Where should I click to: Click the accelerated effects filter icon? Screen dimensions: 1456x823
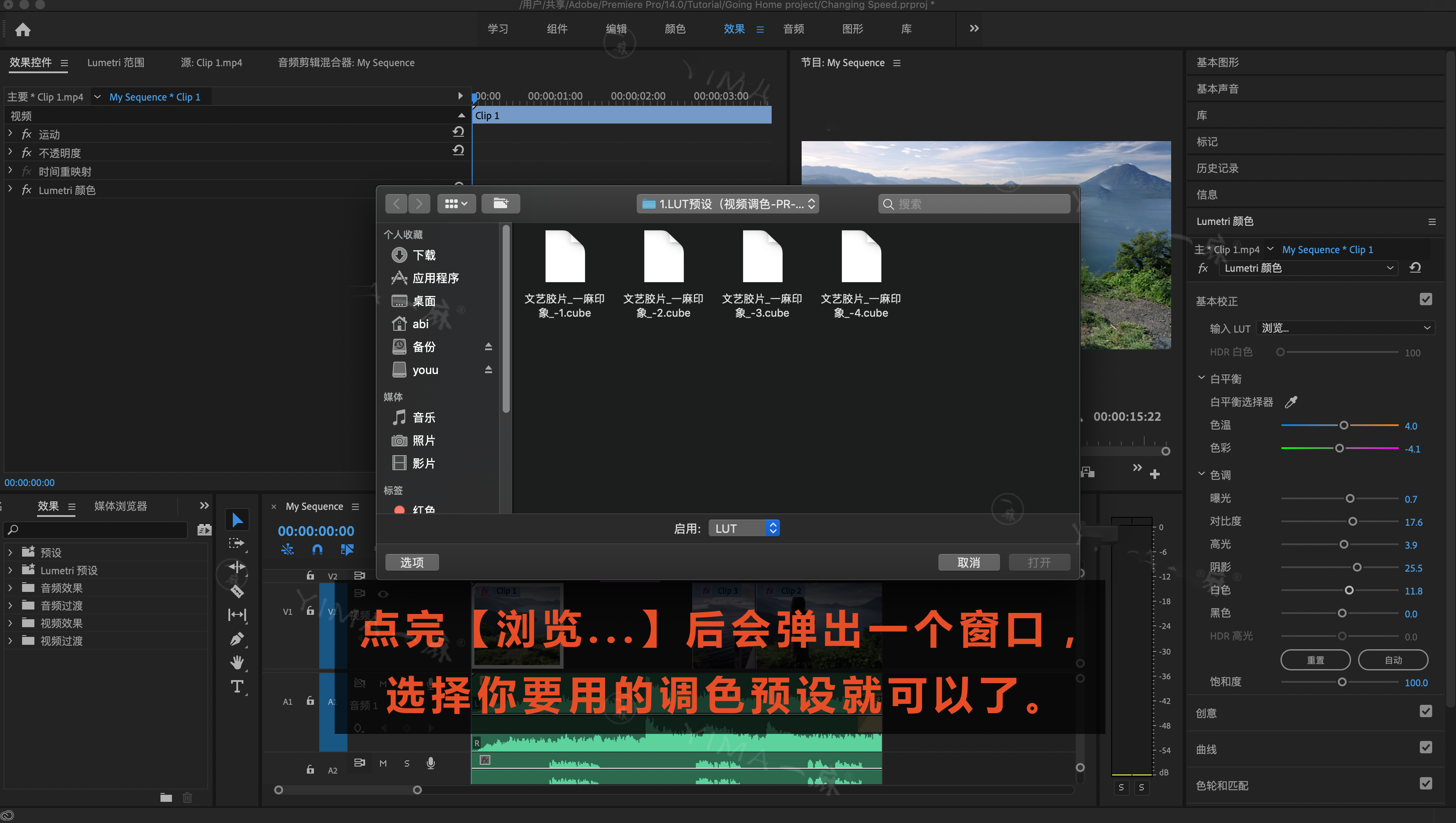(204, 530)
